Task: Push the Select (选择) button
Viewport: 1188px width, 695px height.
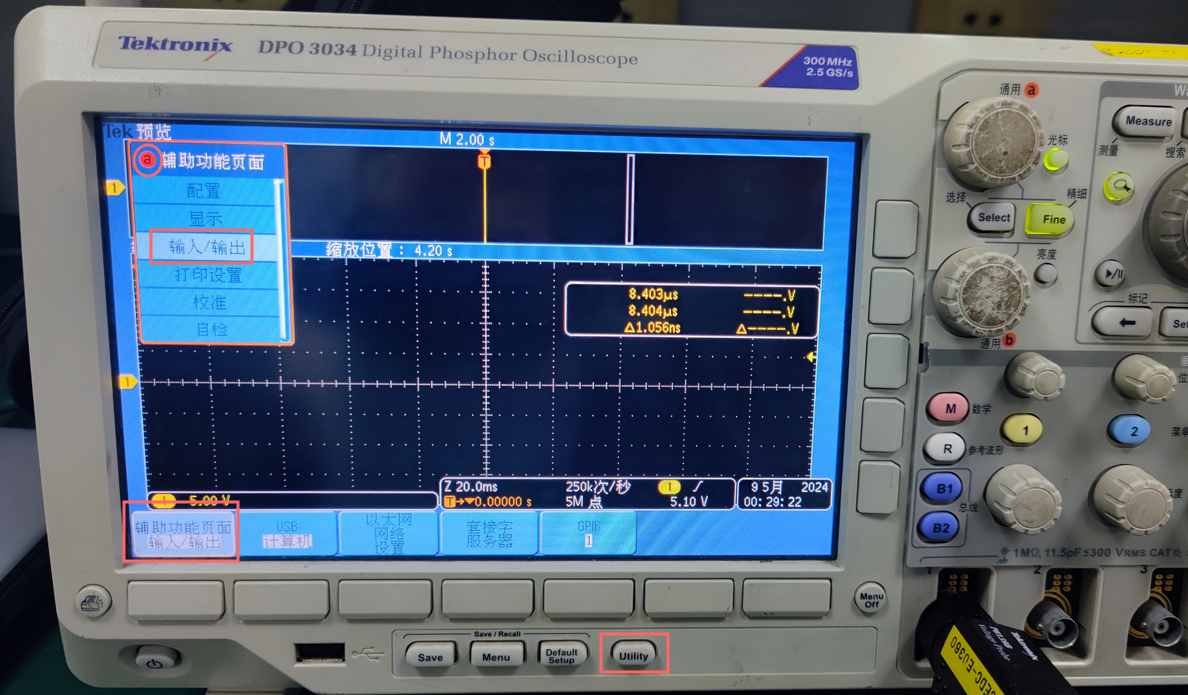Action: 993,218
